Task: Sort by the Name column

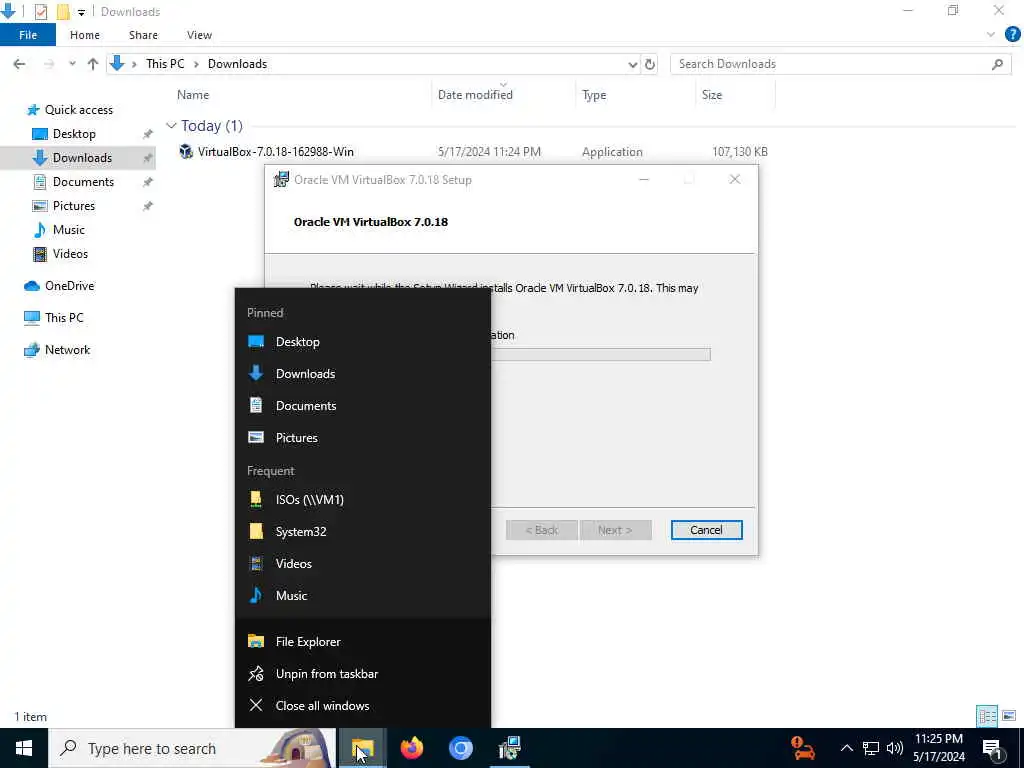Action: coord(193,95)
